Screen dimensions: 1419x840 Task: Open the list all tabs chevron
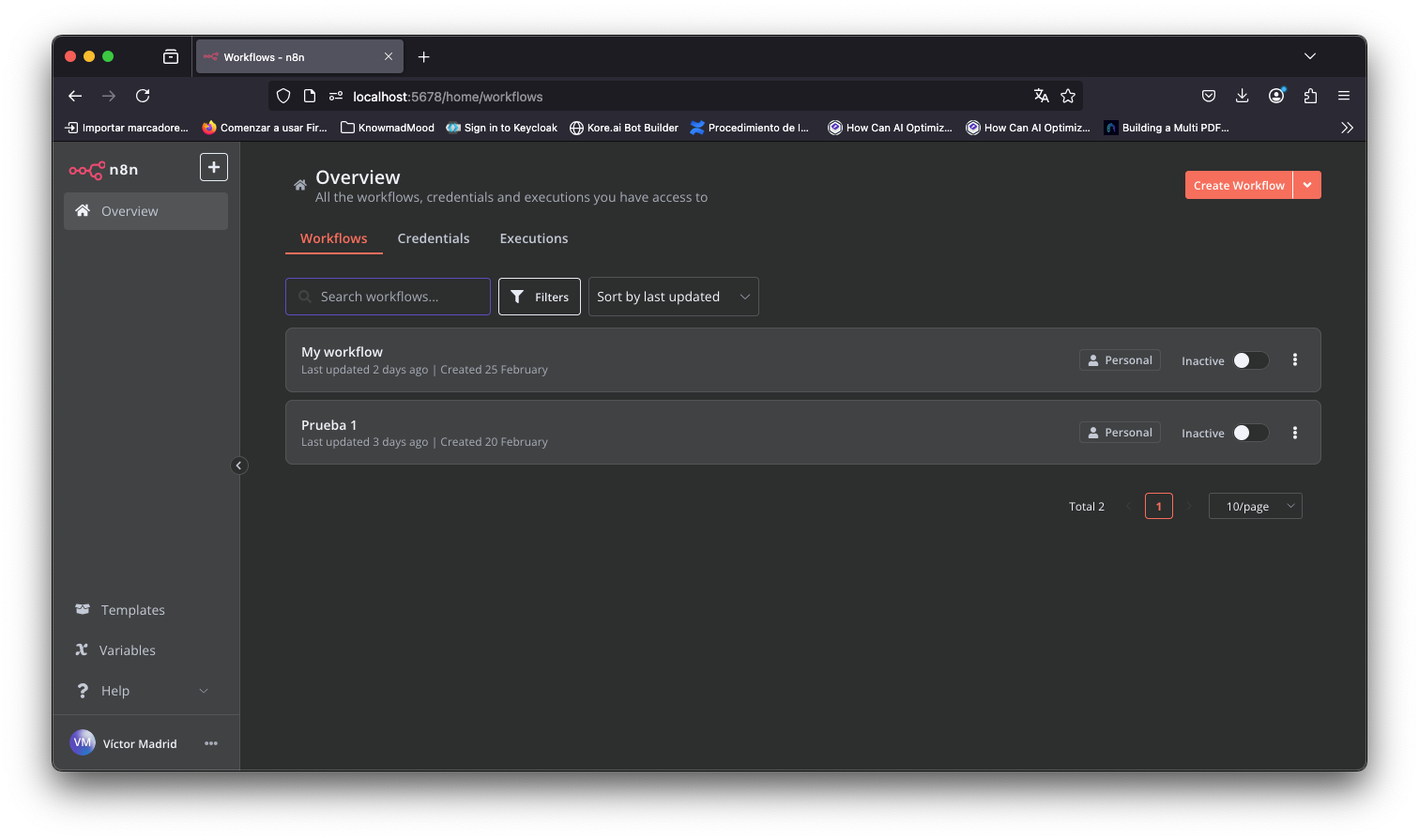click(1310, 56)
